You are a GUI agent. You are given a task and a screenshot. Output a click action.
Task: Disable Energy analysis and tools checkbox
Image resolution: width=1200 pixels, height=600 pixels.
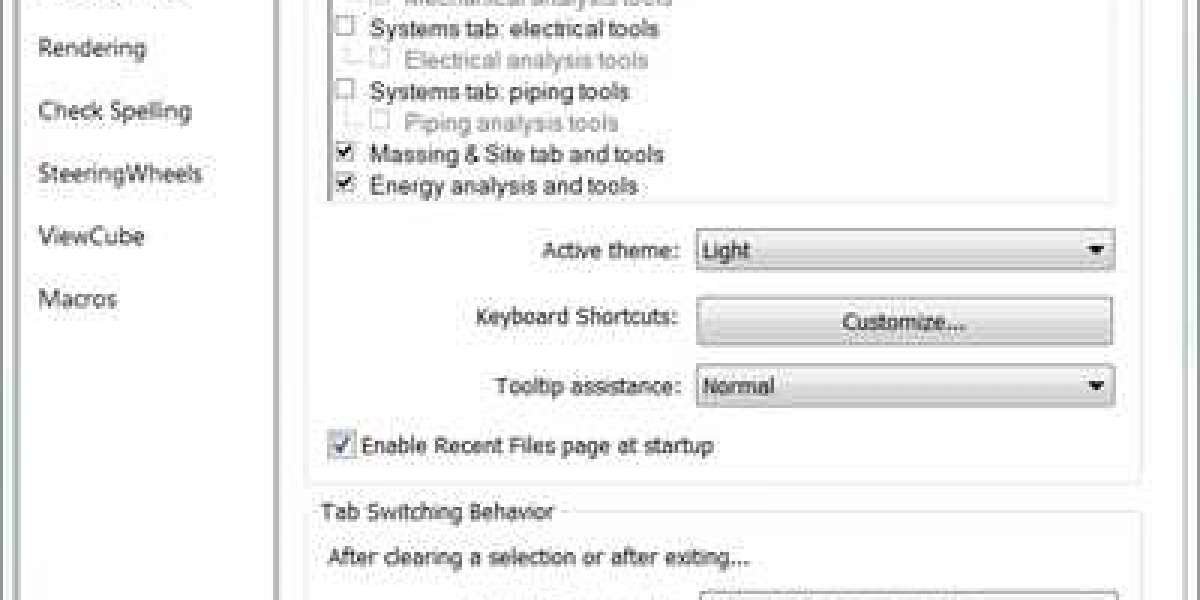click(345, 185)
